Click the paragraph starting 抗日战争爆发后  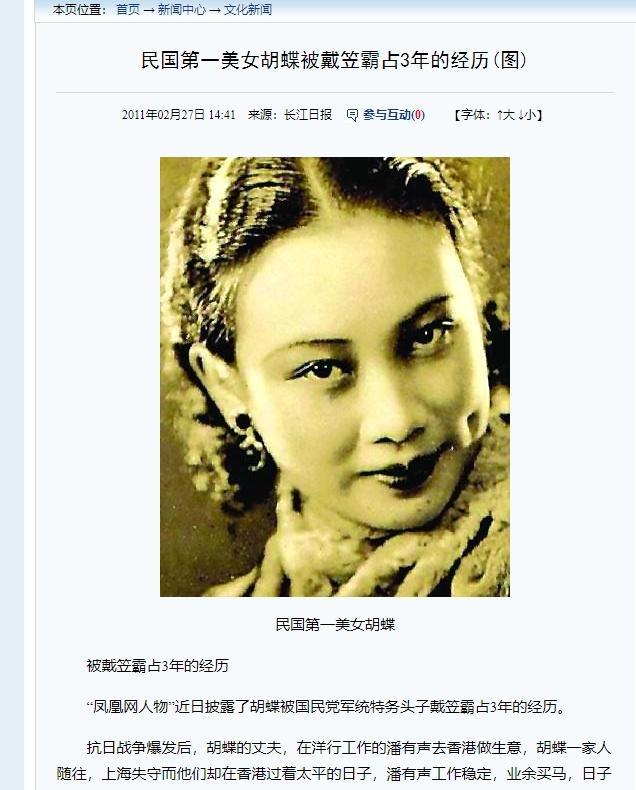coord(334,760)
